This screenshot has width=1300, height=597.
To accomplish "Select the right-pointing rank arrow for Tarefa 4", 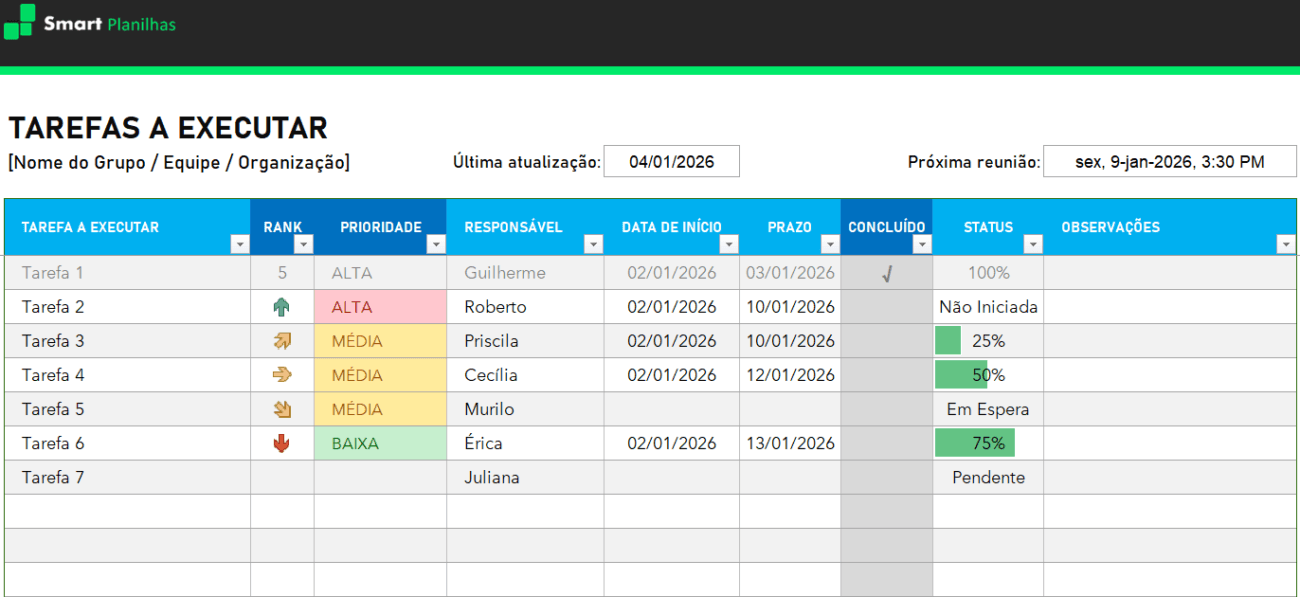I will (x=282, y=375).
